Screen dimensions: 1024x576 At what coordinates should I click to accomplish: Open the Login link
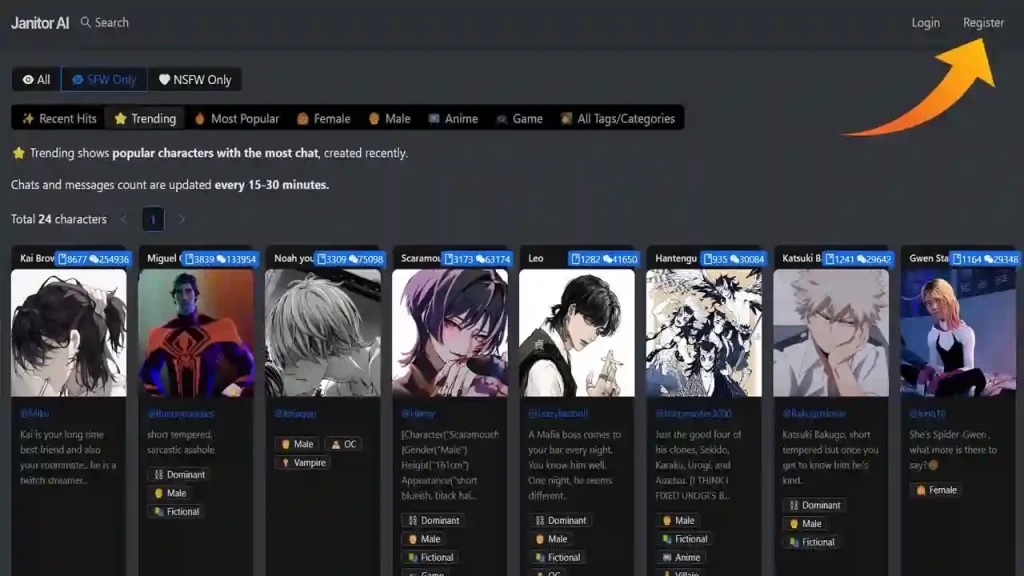pyautogui.click(x=925, y=23)
